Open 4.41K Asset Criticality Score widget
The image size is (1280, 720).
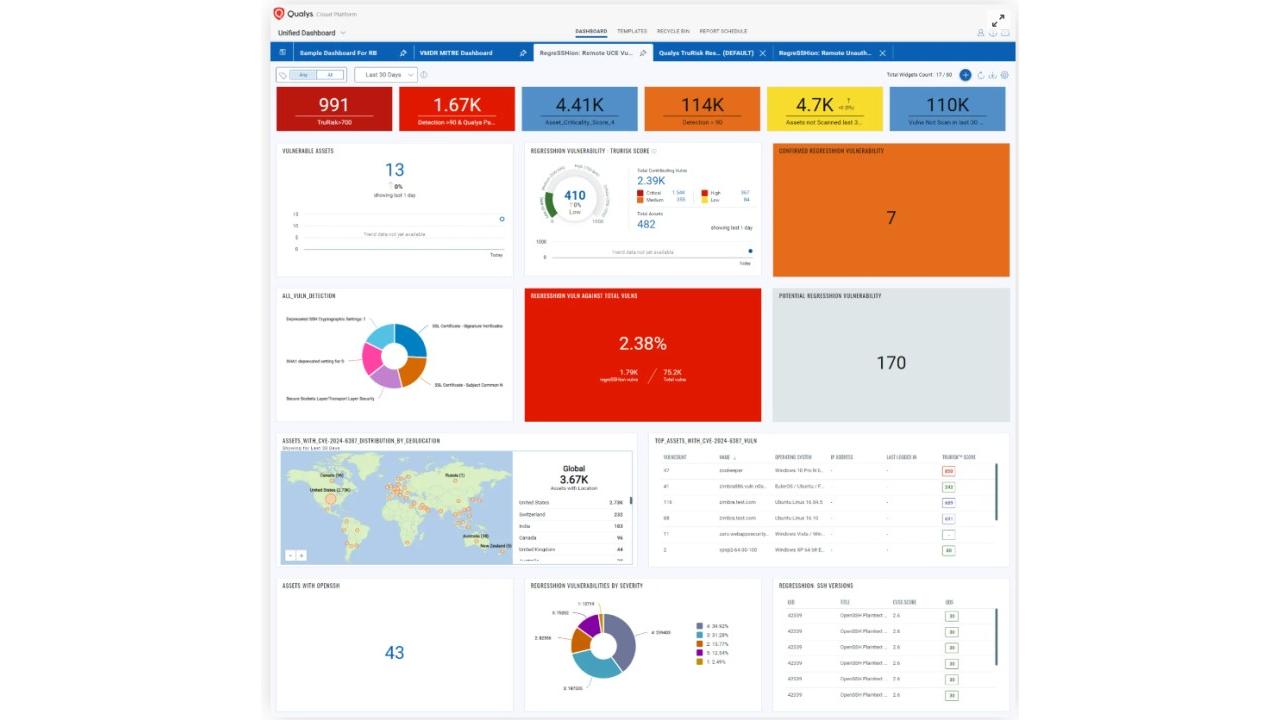coord(580,108)
